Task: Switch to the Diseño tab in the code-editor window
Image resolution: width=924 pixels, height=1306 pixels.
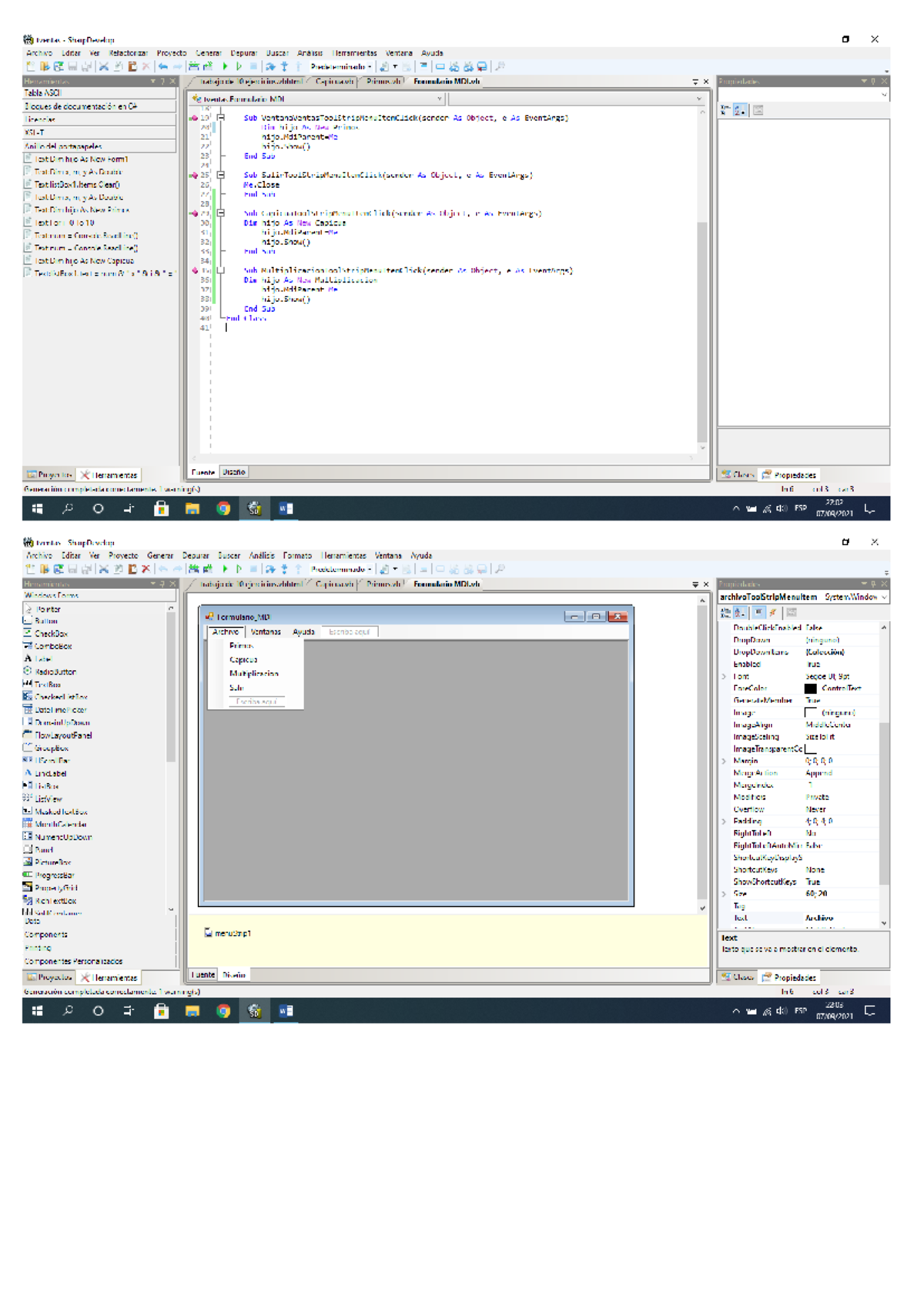Action: pos(234,472)
